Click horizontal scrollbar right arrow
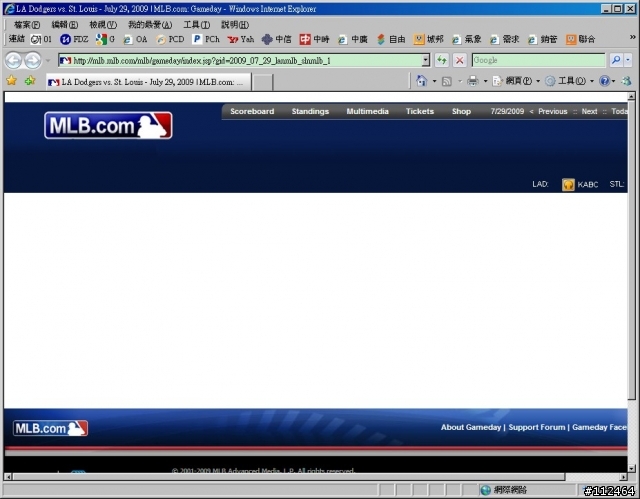This screenshot has height=499, width=640. pos(623,477)
